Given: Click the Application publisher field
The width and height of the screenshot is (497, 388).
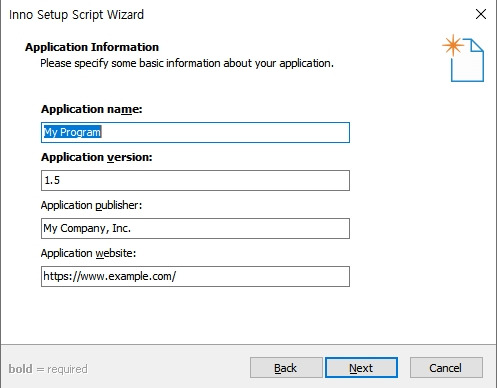Looking at the screenshot, I should click(195, 228).
